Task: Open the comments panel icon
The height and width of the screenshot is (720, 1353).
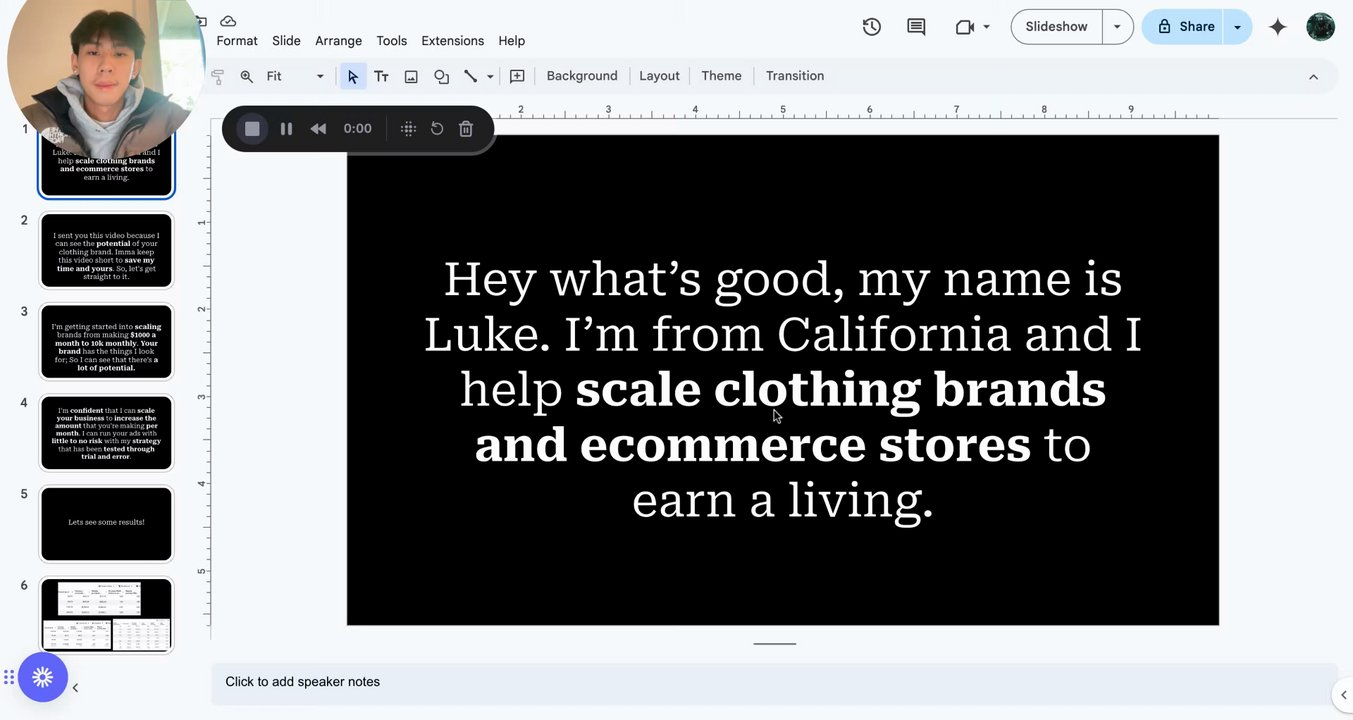Action: click(916, 27)
